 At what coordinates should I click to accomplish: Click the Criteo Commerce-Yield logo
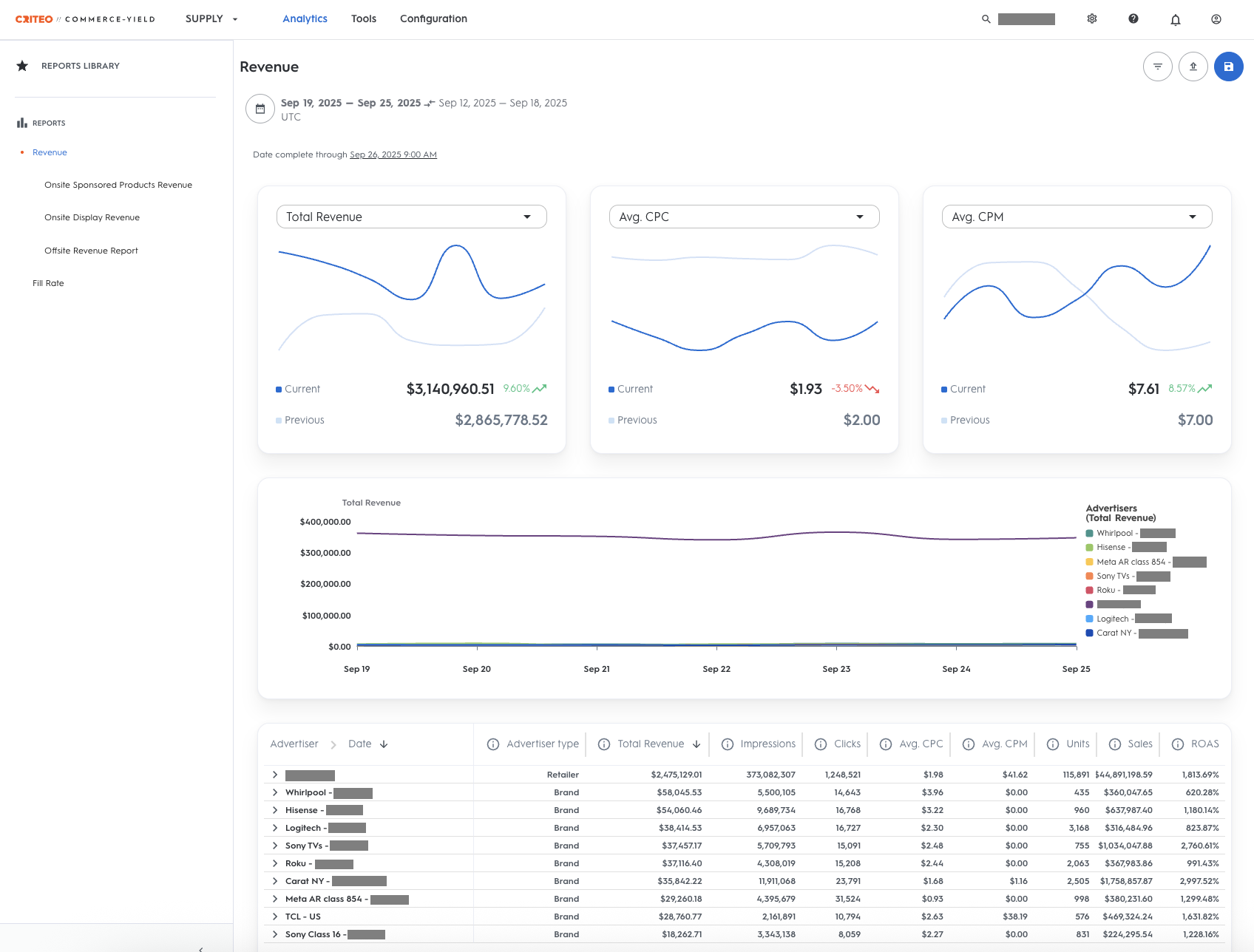pos(85,19)
